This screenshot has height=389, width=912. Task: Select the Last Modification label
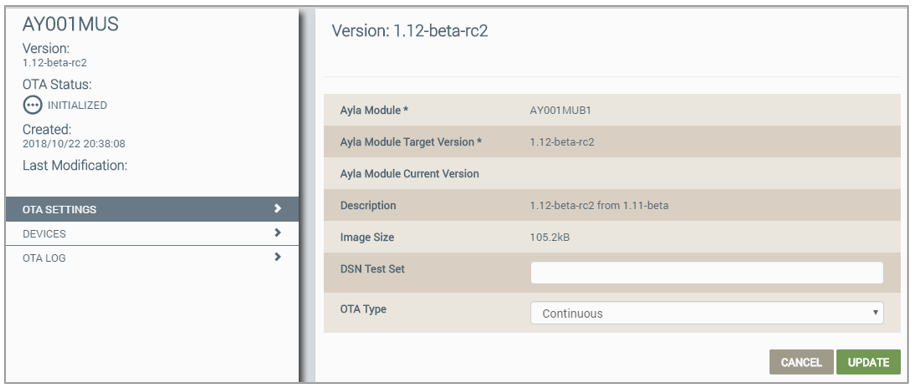75,166
